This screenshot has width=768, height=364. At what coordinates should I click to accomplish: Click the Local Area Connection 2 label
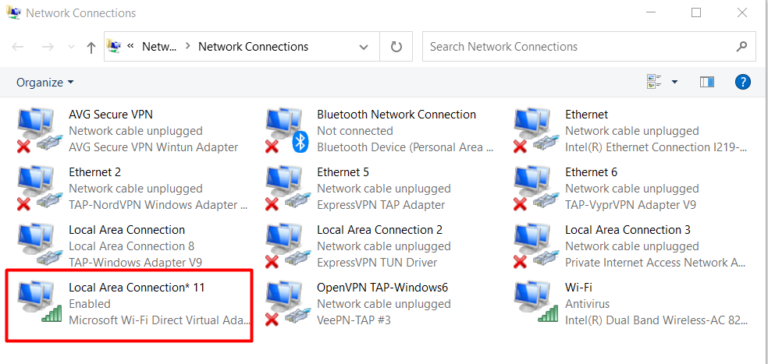[380, 230]
